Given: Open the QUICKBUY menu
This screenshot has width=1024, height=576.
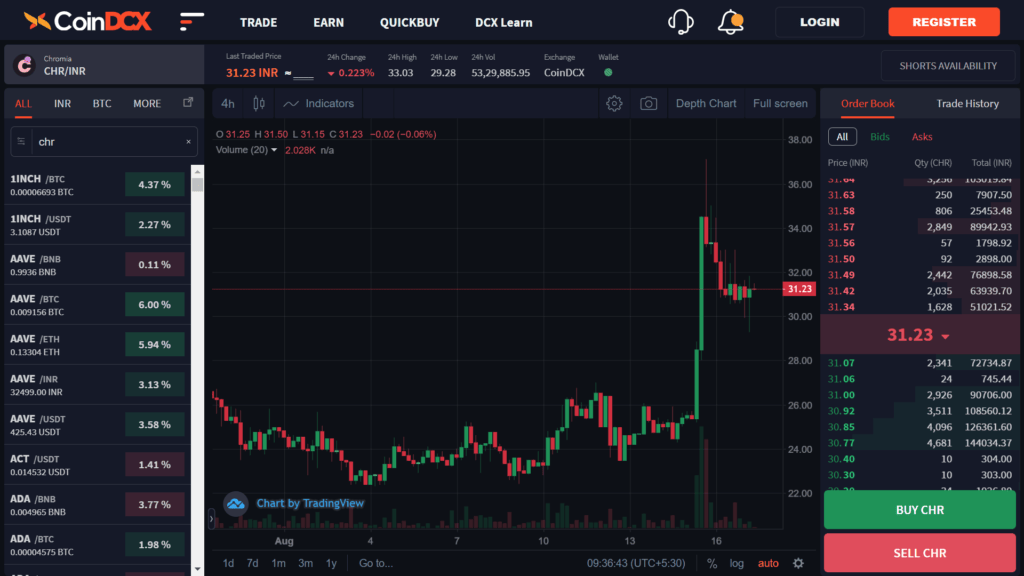Looking at the screenshot, I should click(409, 22).
